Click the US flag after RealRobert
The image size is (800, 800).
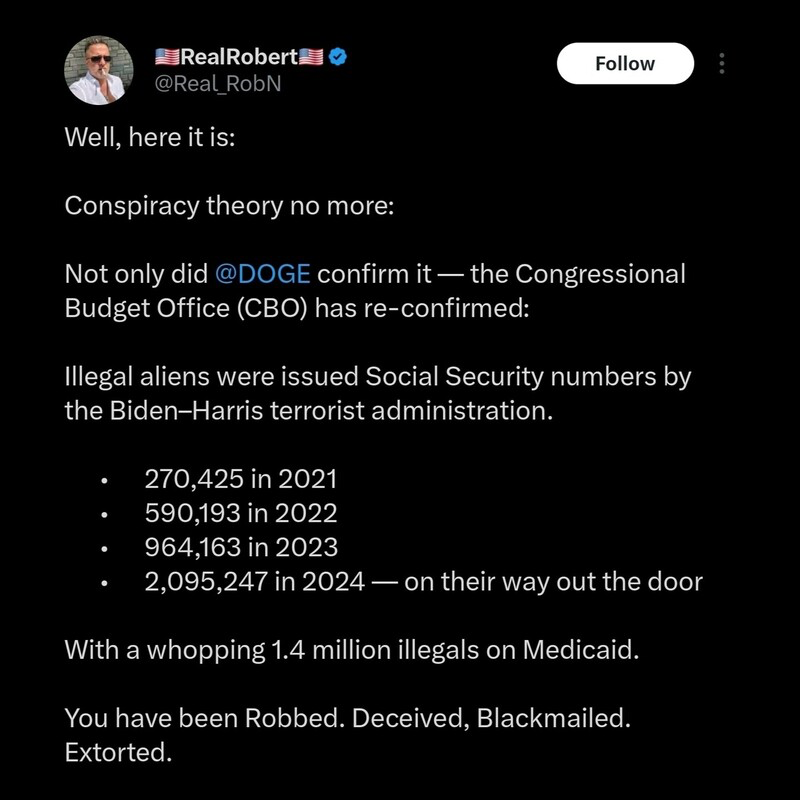[313, 57]
